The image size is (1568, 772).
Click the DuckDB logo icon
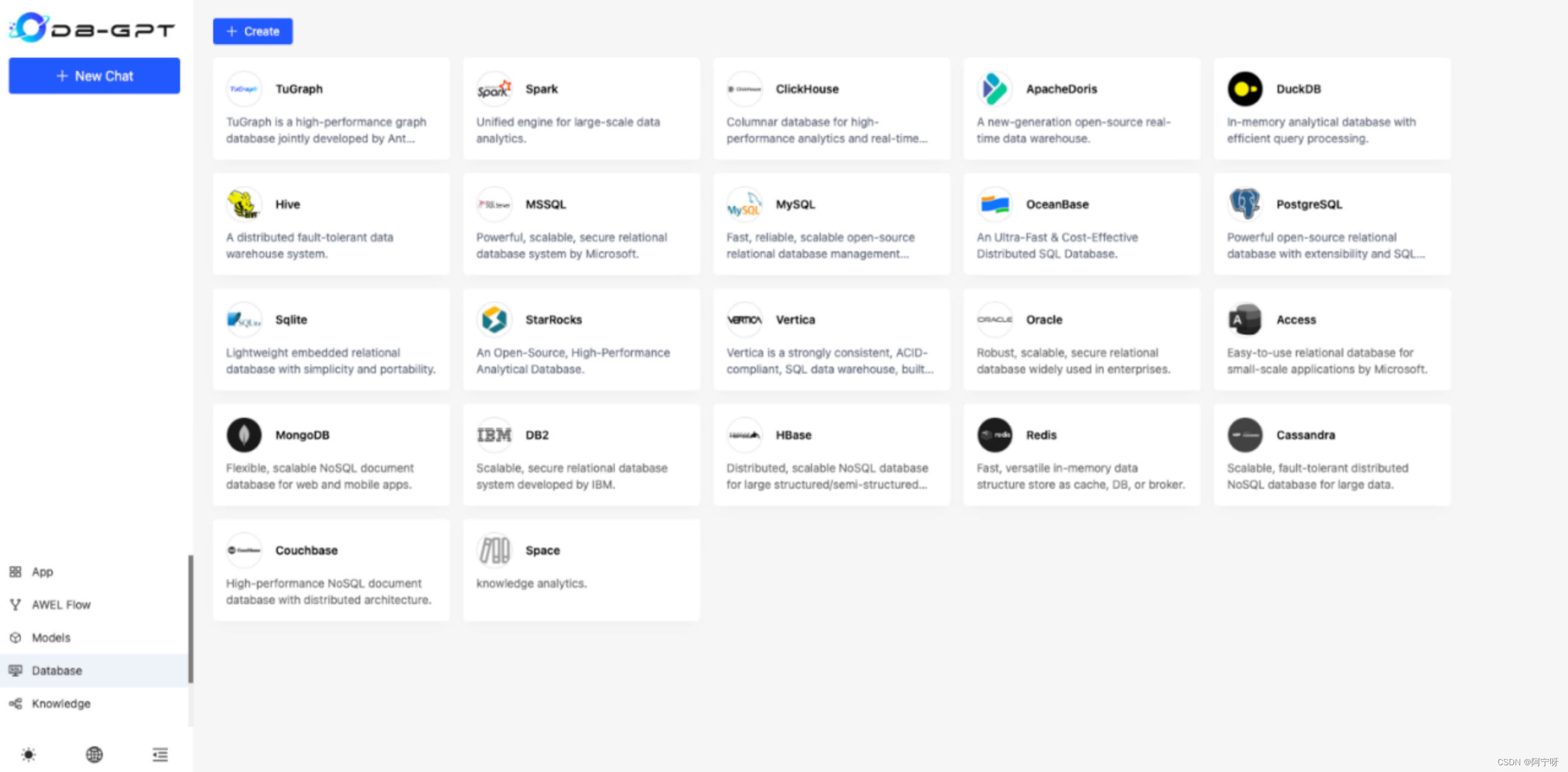[x=1245, y=89]
